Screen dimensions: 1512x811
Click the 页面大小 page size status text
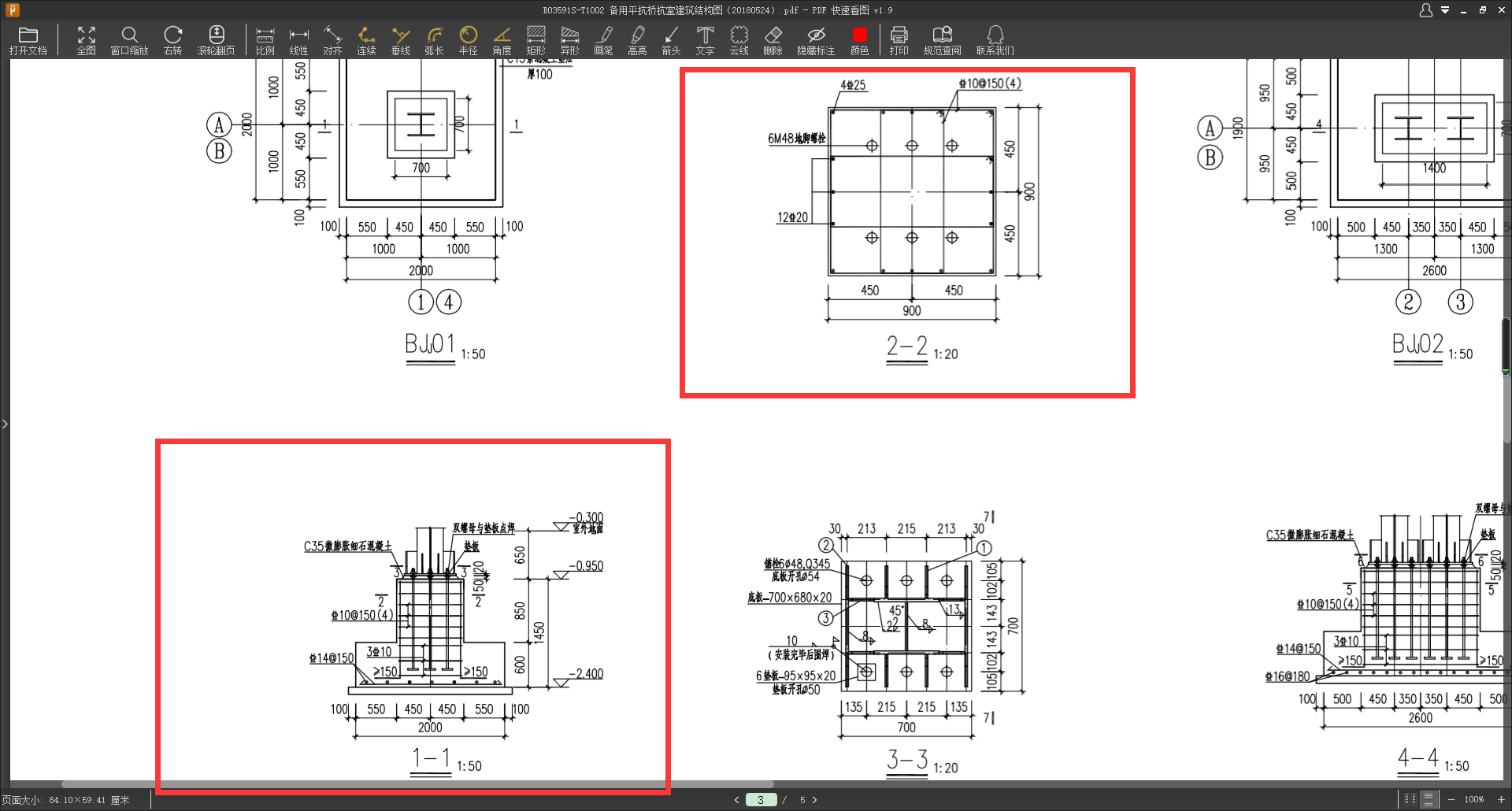coord(65,800)
